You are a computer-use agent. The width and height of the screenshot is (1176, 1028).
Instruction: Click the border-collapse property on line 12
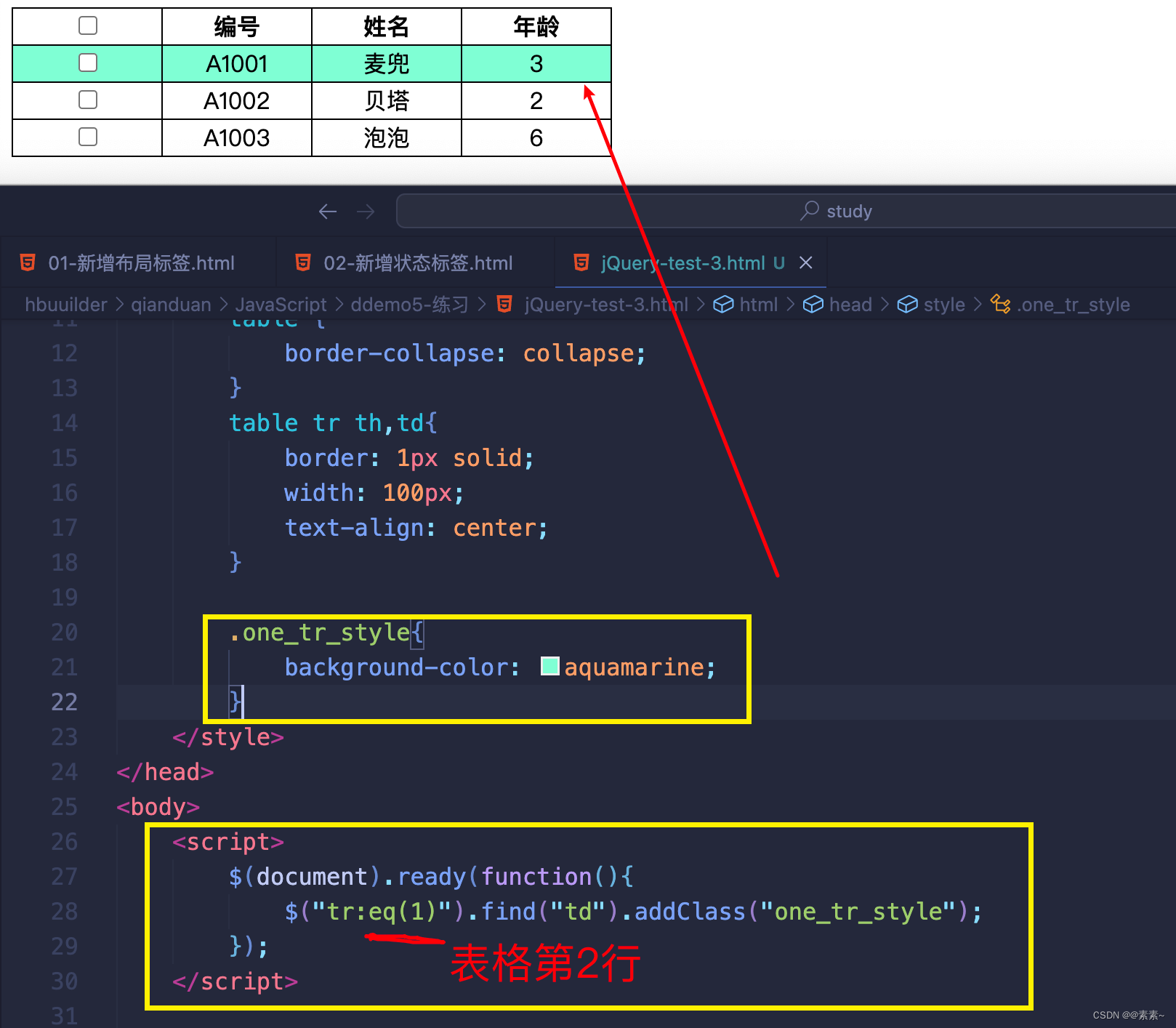click(390, 353)
